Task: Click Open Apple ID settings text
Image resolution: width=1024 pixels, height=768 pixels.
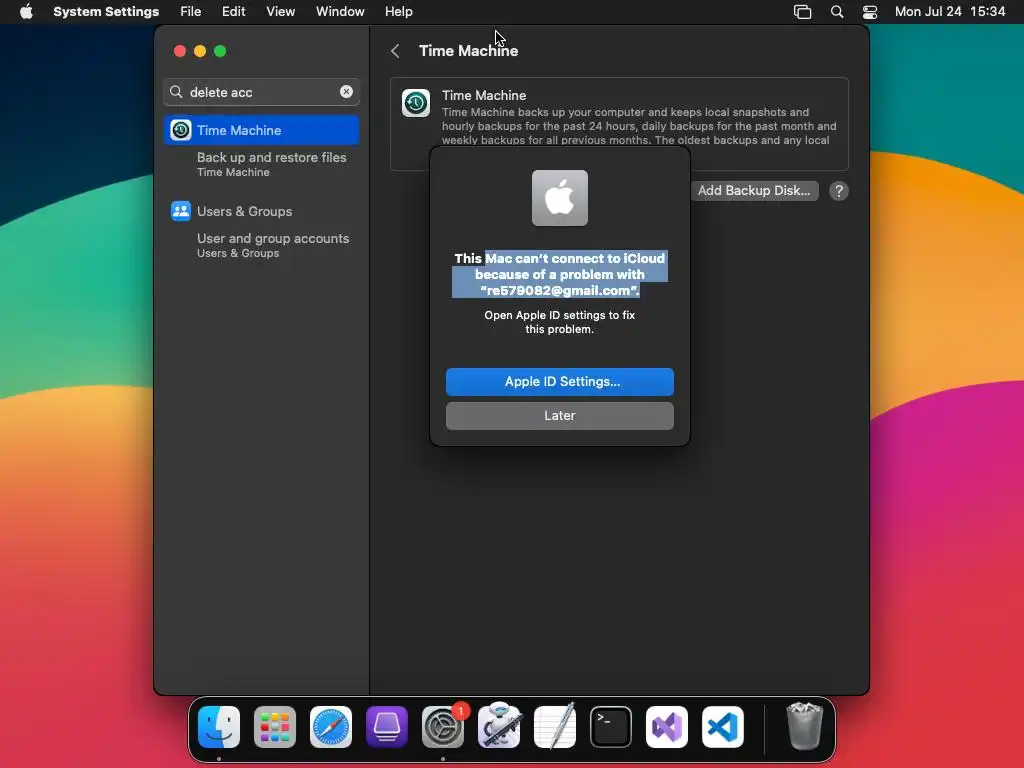Action: point(560,322)
